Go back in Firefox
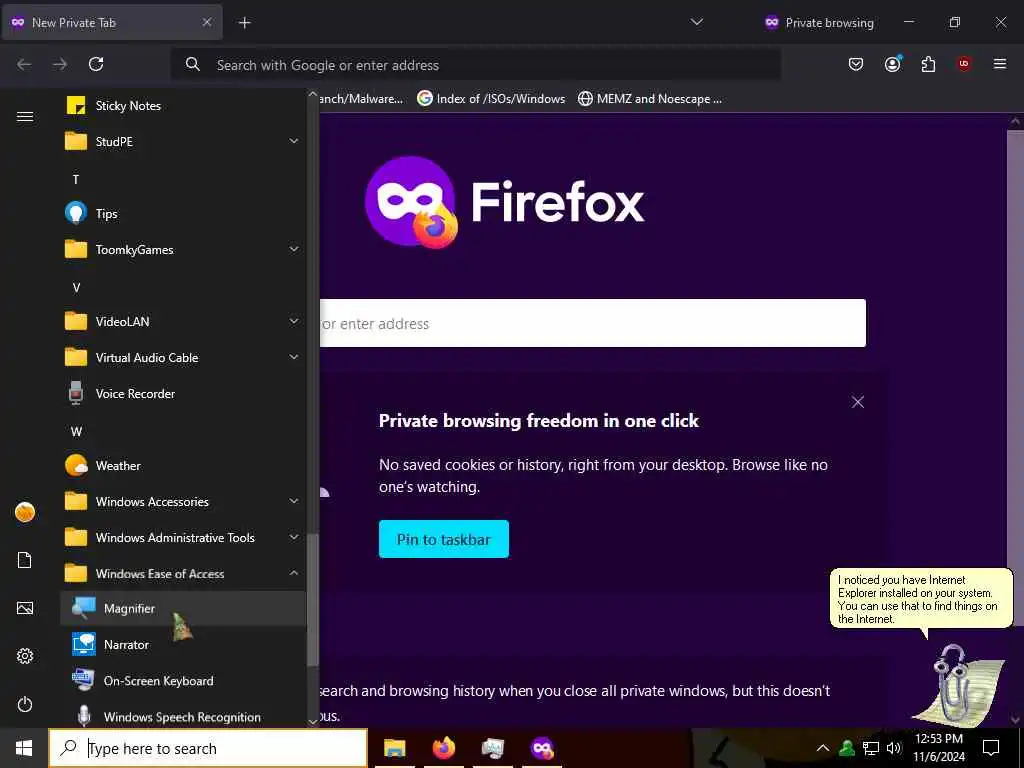The width and height of the screenshot is (1024, 768). (x=24, y=64)
